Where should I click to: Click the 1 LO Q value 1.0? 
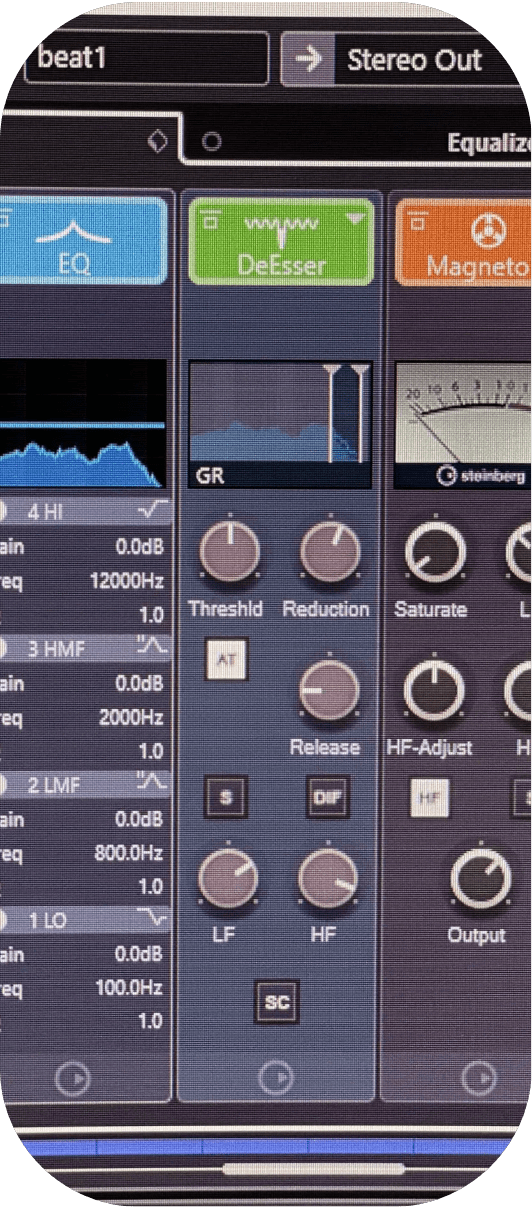(x=150, y=1022)
